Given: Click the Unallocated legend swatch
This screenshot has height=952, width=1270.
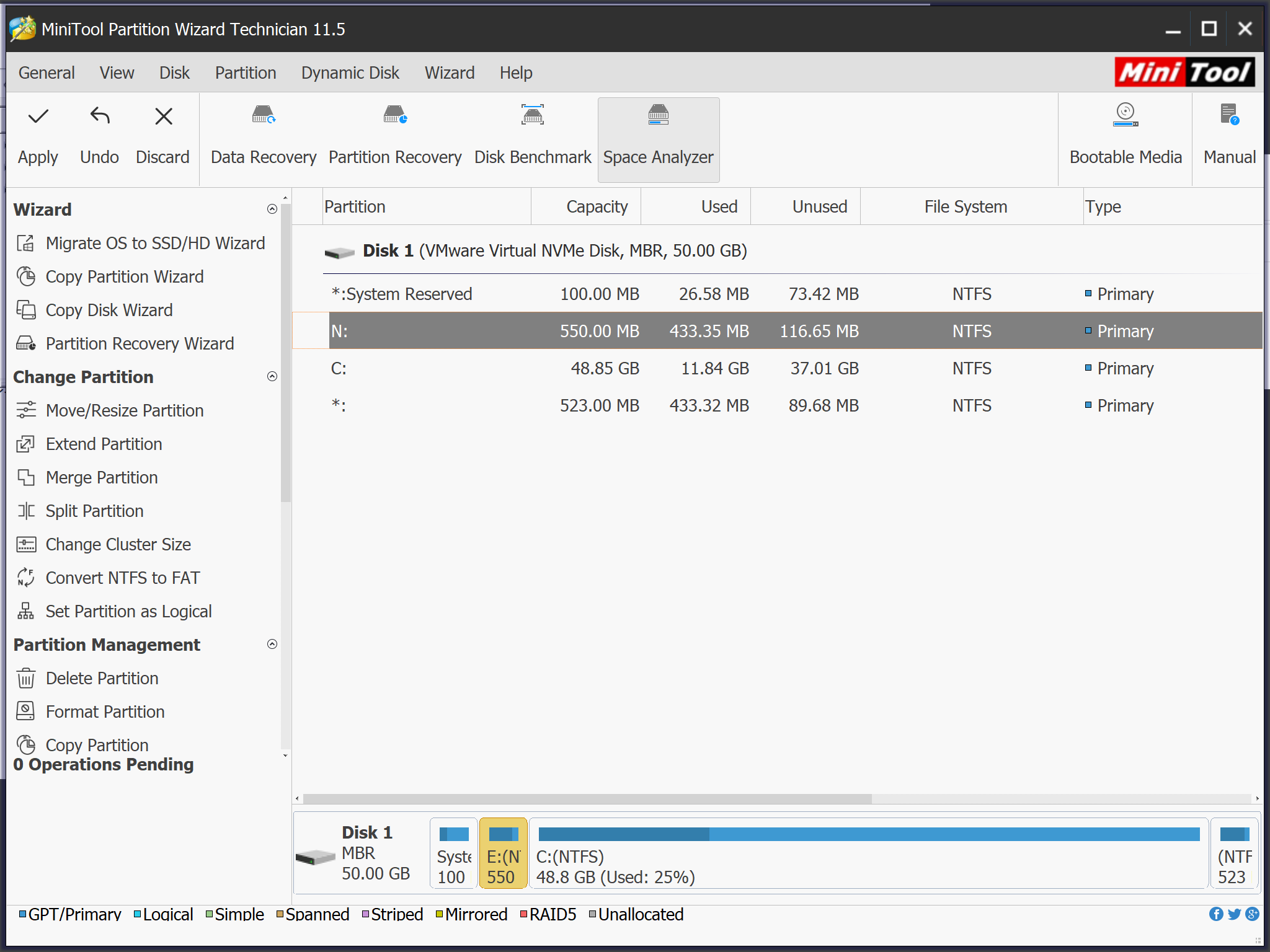Looking at the screenshot, I should click(594, 914).
